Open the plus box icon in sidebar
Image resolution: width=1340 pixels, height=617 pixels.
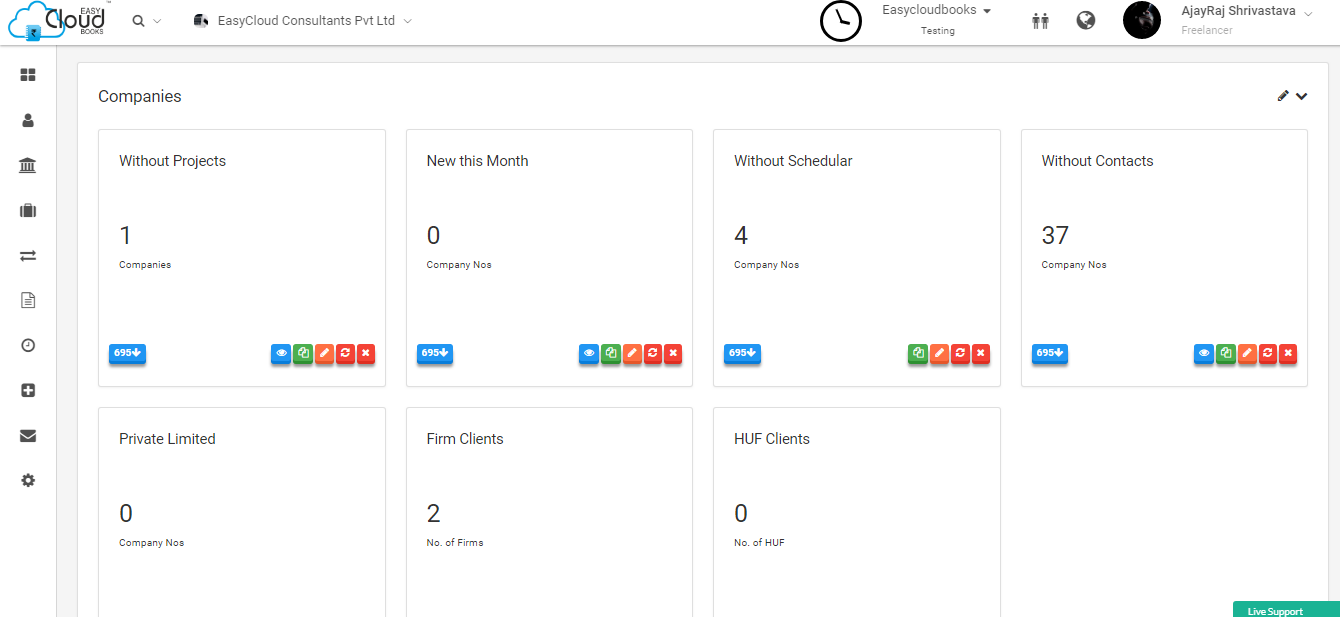[x=28, y=390]
